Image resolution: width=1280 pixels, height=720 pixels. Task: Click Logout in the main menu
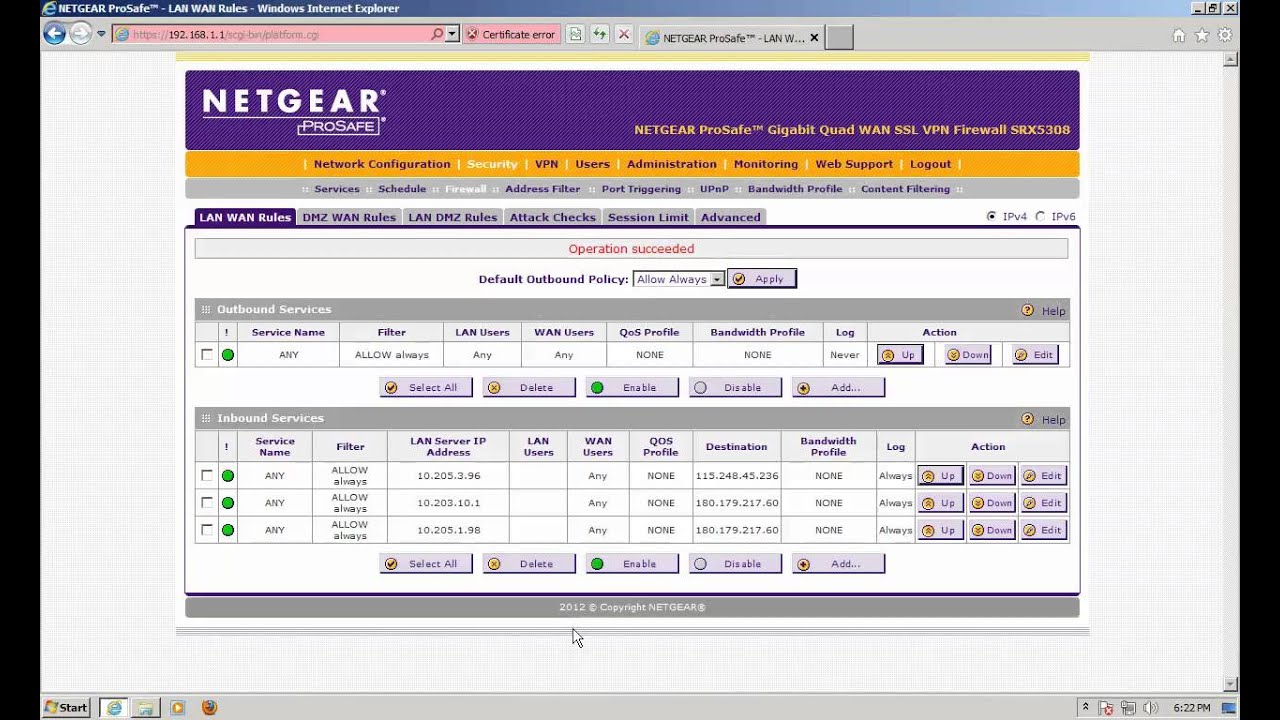click(931, 164)
